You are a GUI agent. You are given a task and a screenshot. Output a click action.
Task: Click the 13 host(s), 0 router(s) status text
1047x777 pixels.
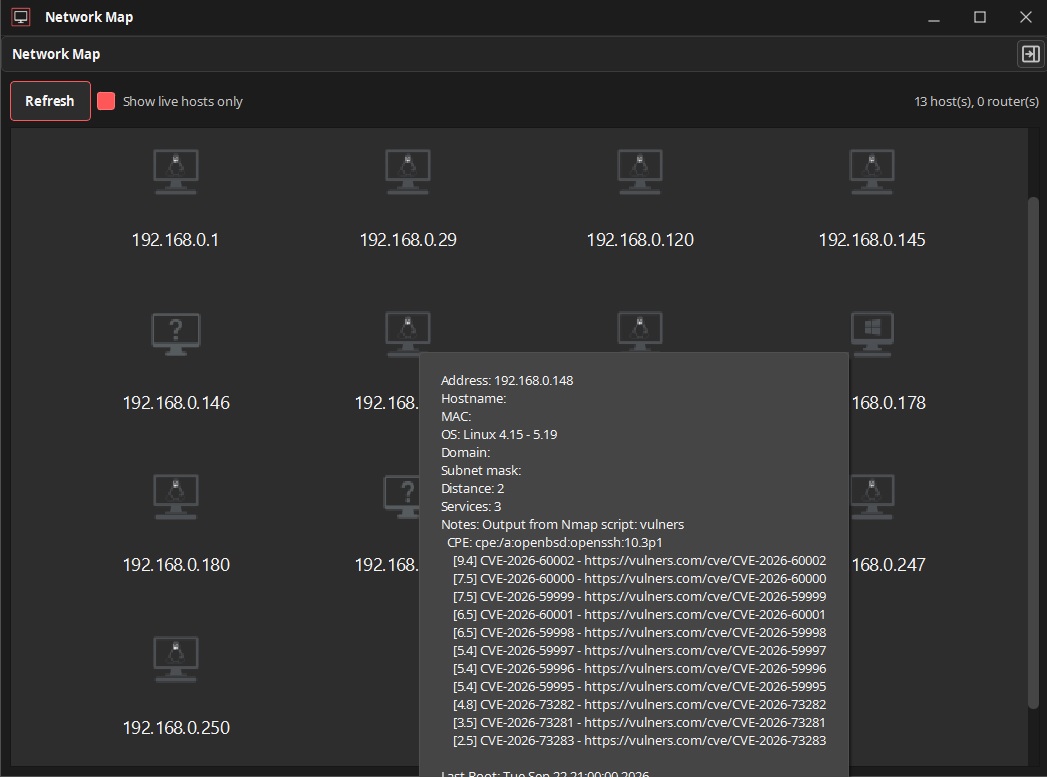coord(976,101)
